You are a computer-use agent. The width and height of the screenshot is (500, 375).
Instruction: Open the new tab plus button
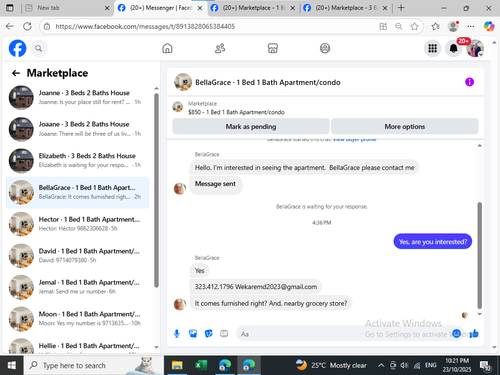pyautogui.click(x=401, y=8)
